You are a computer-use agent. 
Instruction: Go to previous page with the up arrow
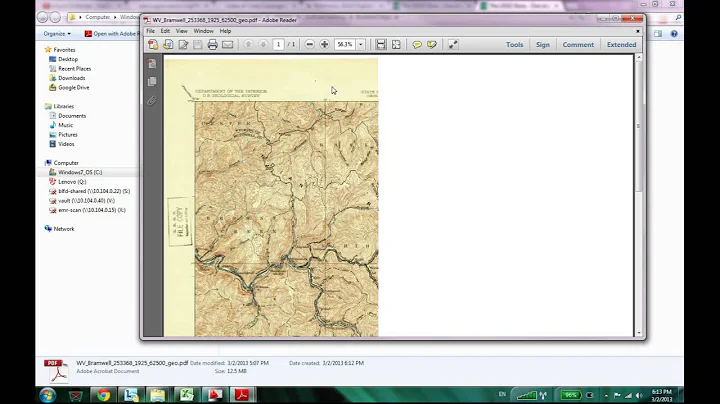click(x=248, y=45)
